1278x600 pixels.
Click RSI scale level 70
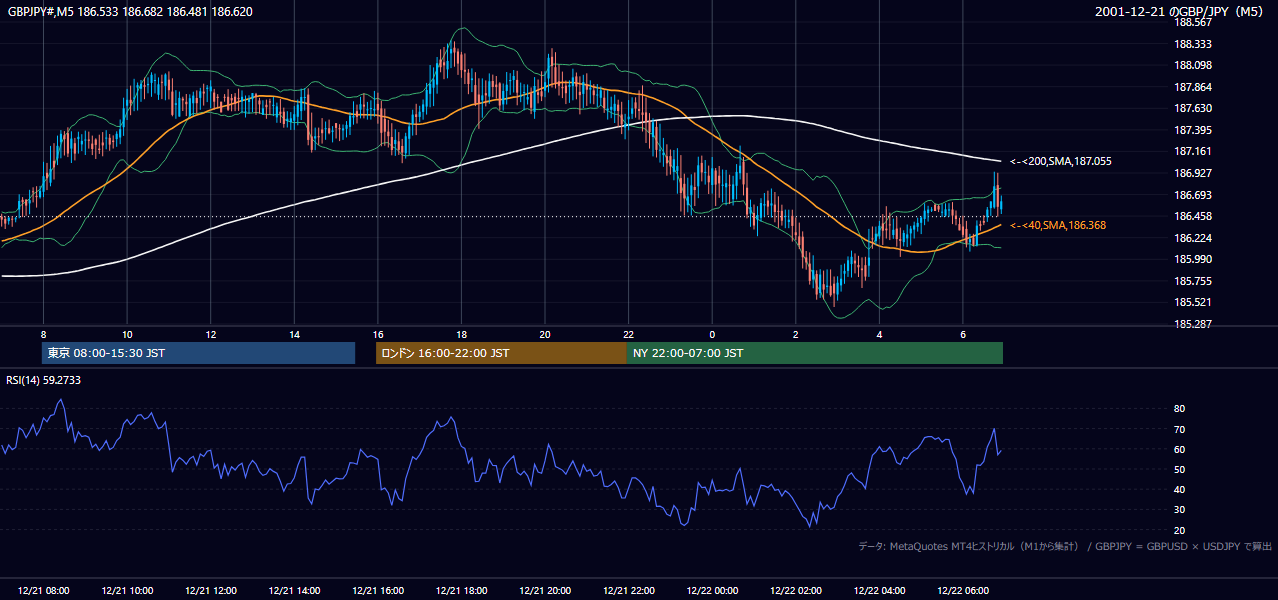[x=1179, y=429]
